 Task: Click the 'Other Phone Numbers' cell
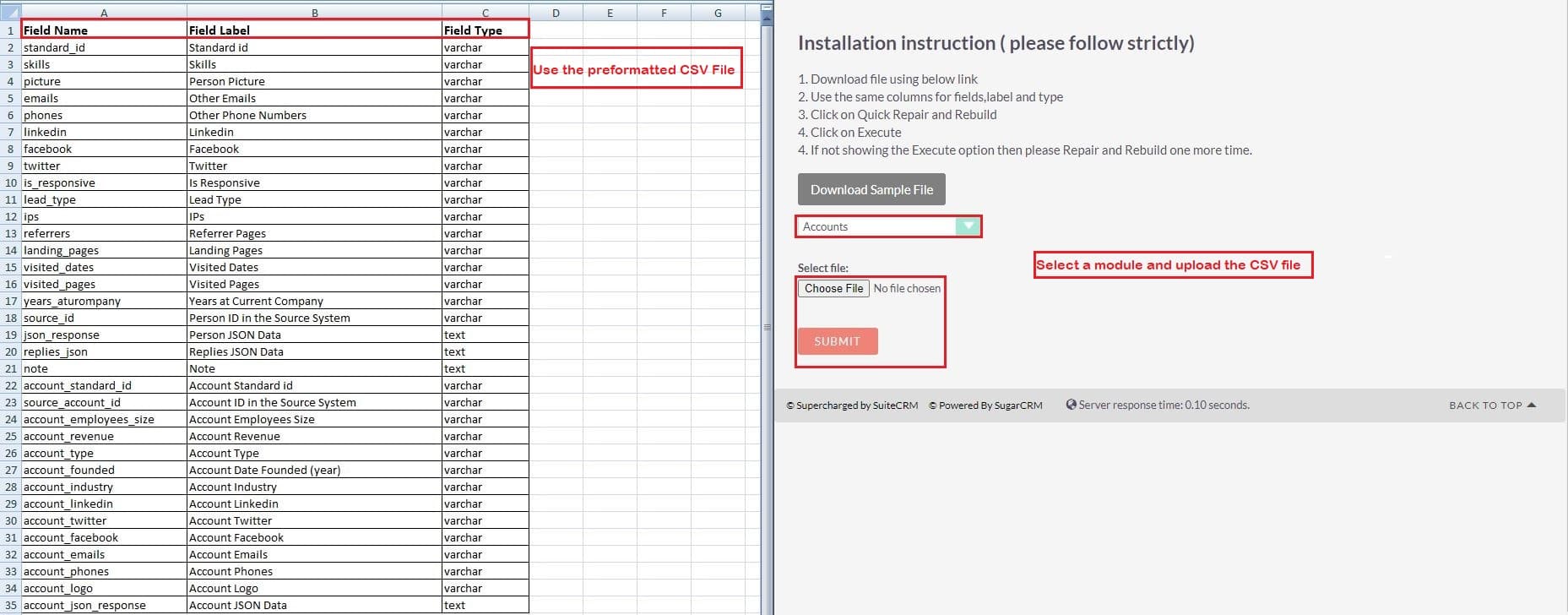pos(315,115)
